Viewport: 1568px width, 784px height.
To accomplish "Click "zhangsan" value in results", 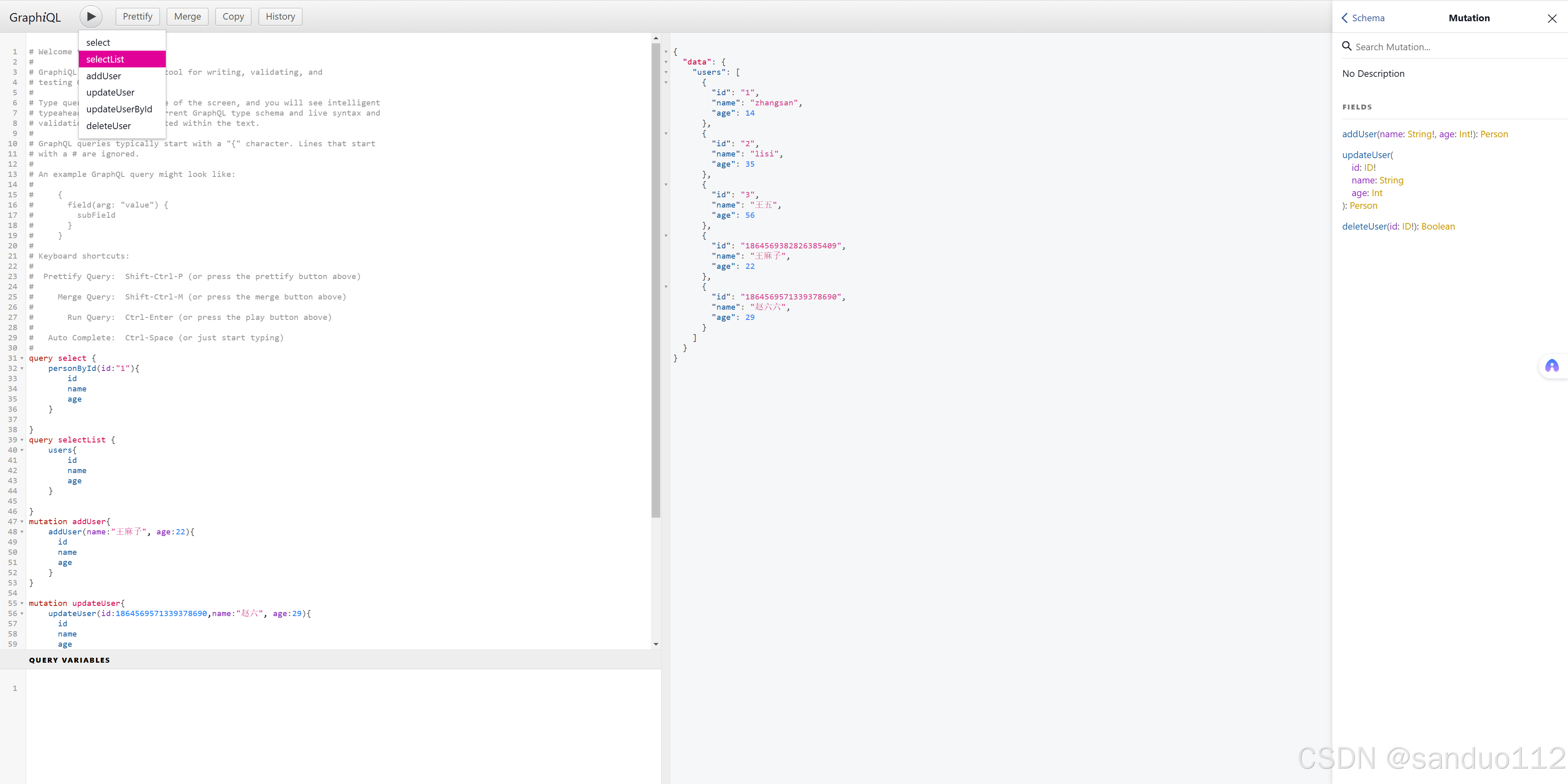I will point(774,103).
